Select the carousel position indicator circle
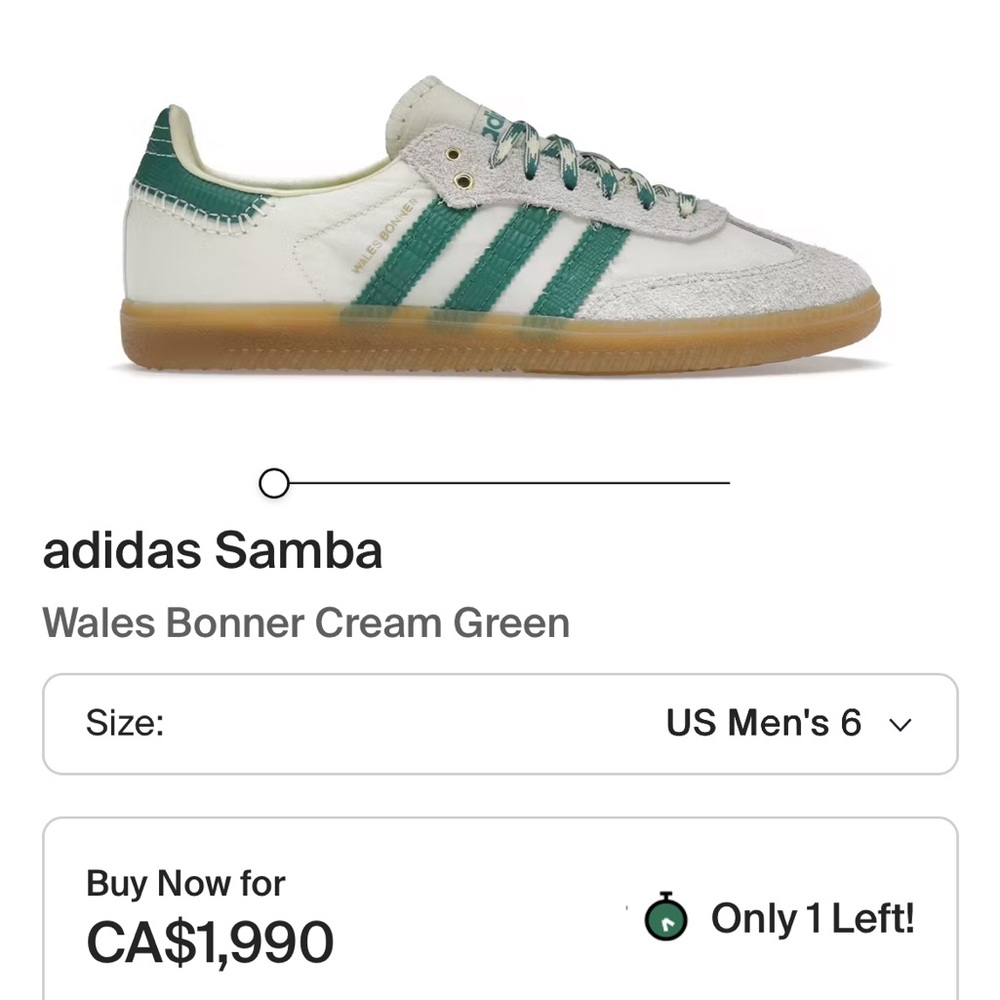This screenshot has height=1000, width=1000. point(273,483)
